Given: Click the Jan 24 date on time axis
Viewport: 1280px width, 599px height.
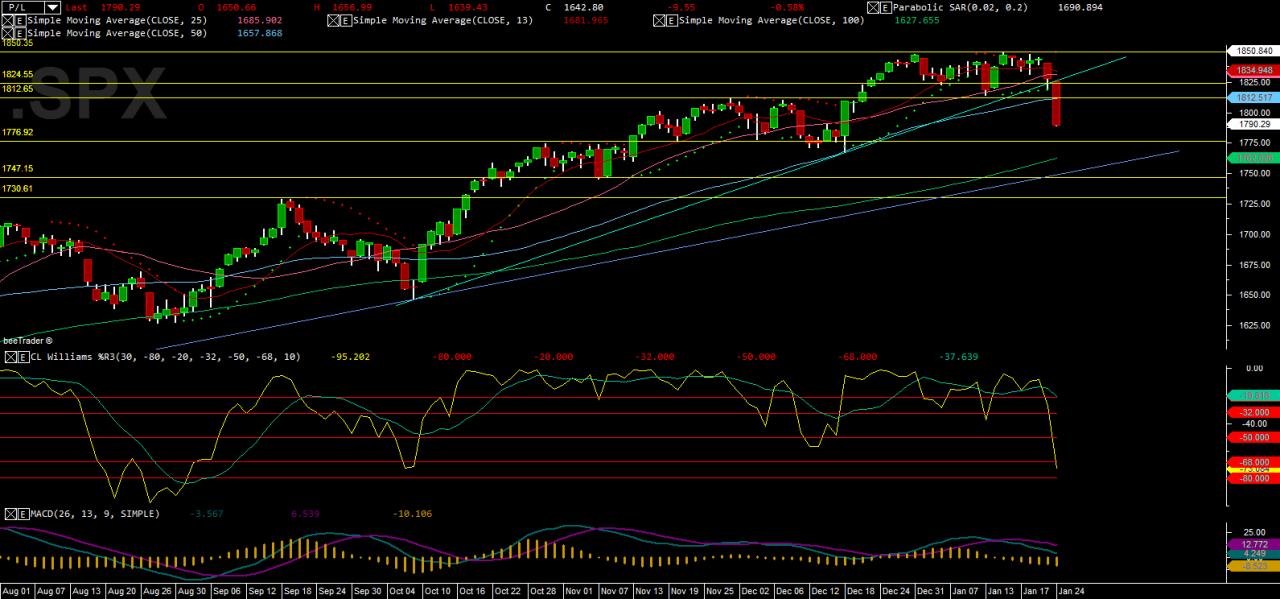Looking at the screenshot, I should 1070,591.
